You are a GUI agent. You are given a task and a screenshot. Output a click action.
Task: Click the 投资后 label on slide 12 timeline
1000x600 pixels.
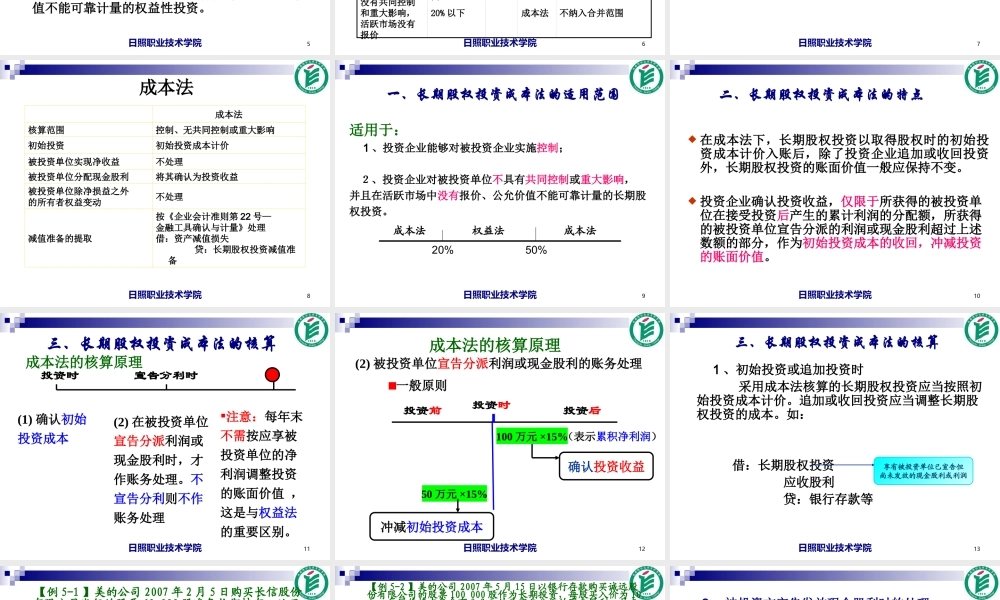pos(582,410)
